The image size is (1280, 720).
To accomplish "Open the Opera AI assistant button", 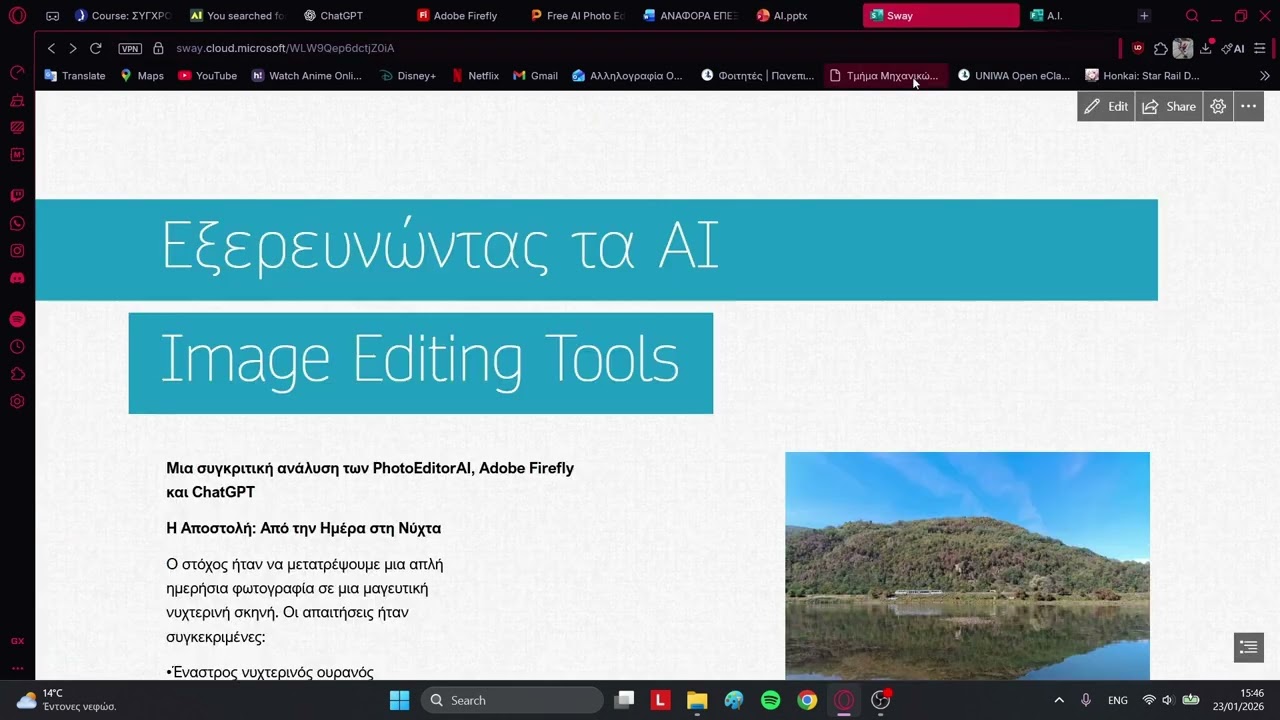I will (x=1233, y=48).
